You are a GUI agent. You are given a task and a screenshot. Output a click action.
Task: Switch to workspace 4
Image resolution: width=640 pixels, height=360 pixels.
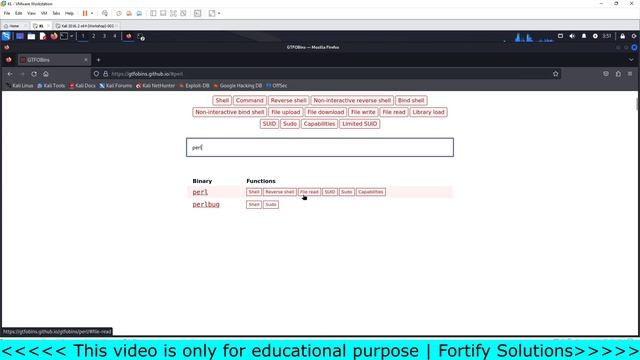coord(115,36)
